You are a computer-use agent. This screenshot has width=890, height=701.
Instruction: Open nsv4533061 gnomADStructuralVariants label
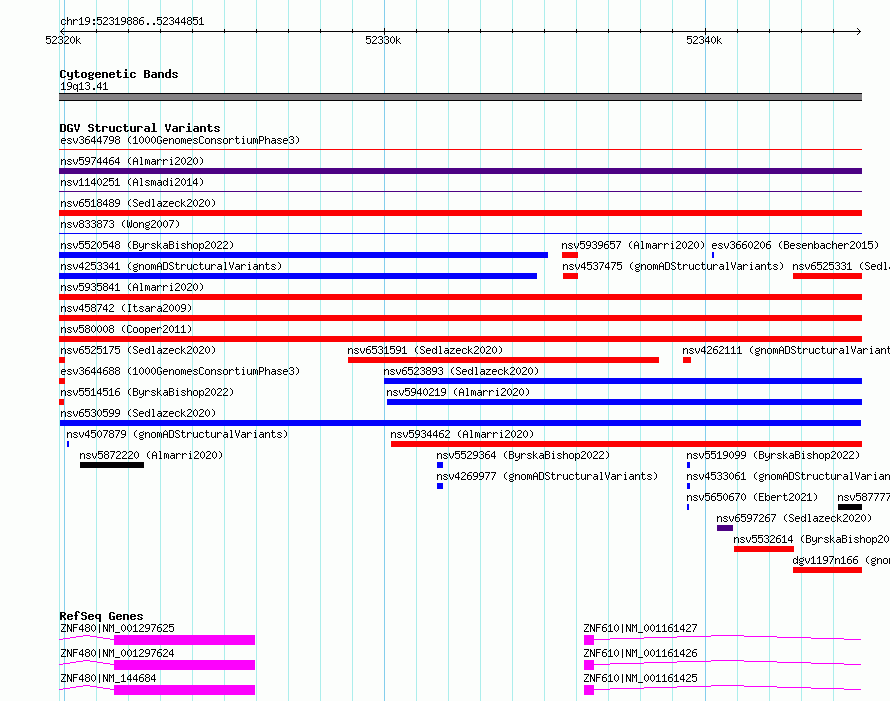click(x=788, y=476)
